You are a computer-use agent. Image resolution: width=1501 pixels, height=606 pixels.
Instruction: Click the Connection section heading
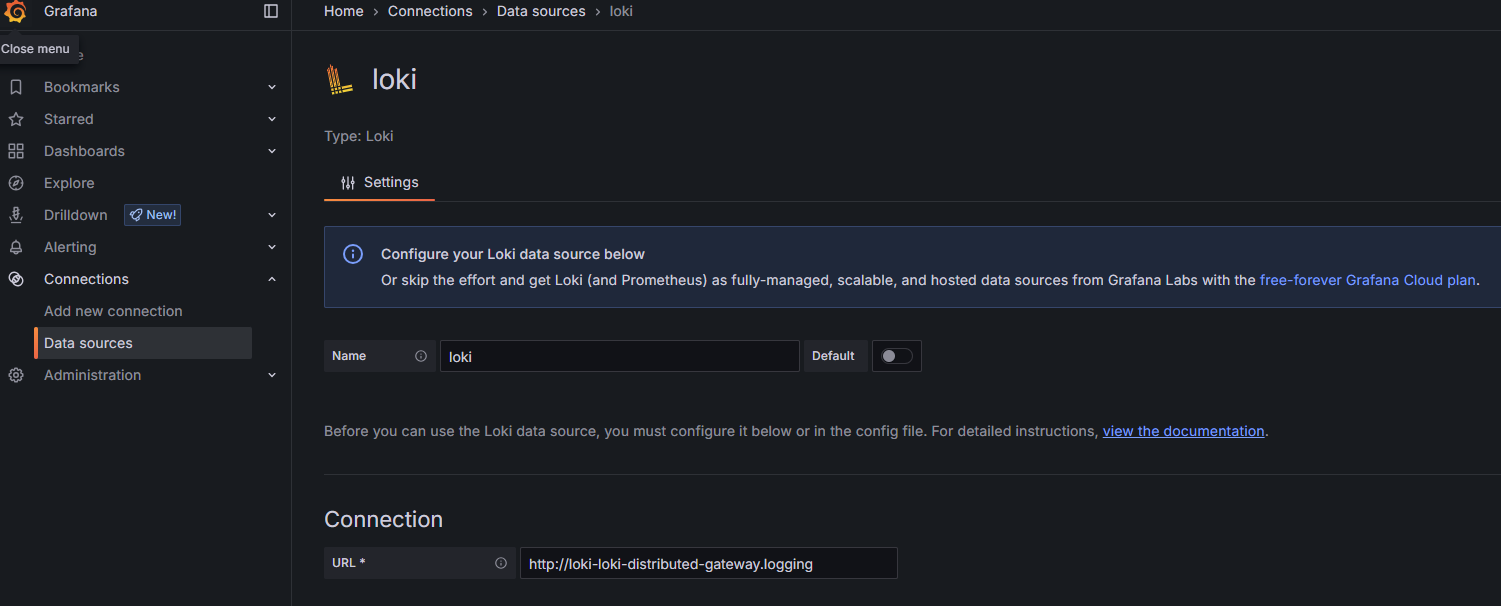click(383, 519)
